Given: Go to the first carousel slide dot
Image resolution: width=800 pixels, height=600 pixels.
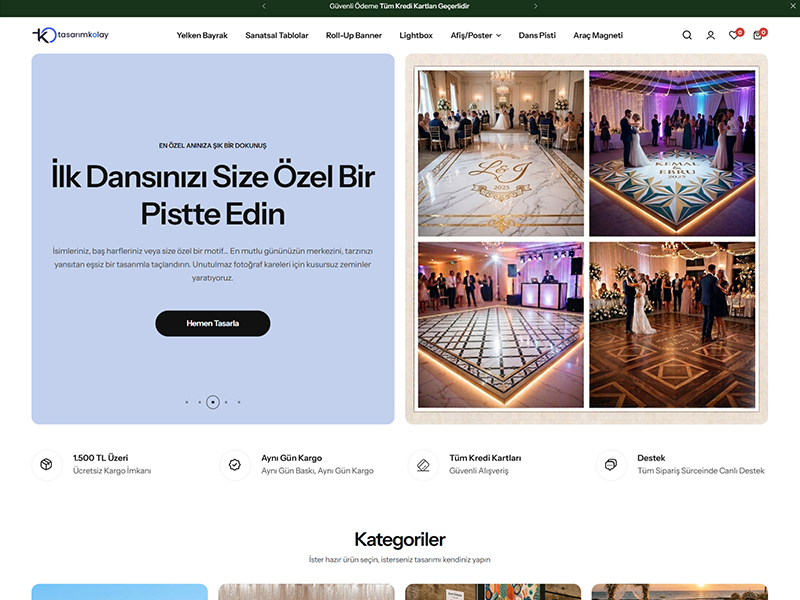Looking at the screenshot, I should click(187, 402).
